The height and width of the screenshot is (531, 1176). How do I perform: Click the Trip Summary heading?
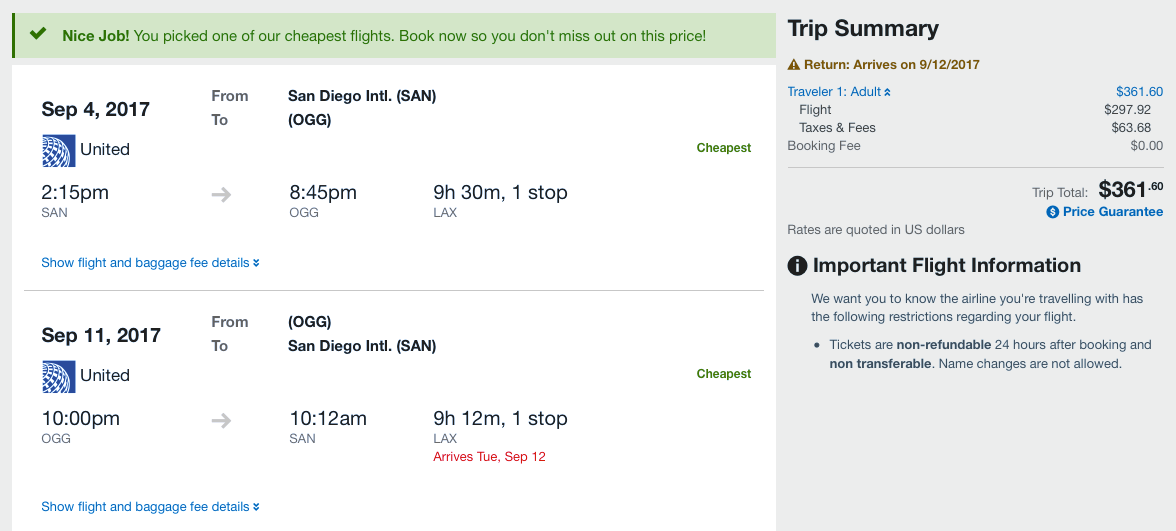tap(863, 29)
